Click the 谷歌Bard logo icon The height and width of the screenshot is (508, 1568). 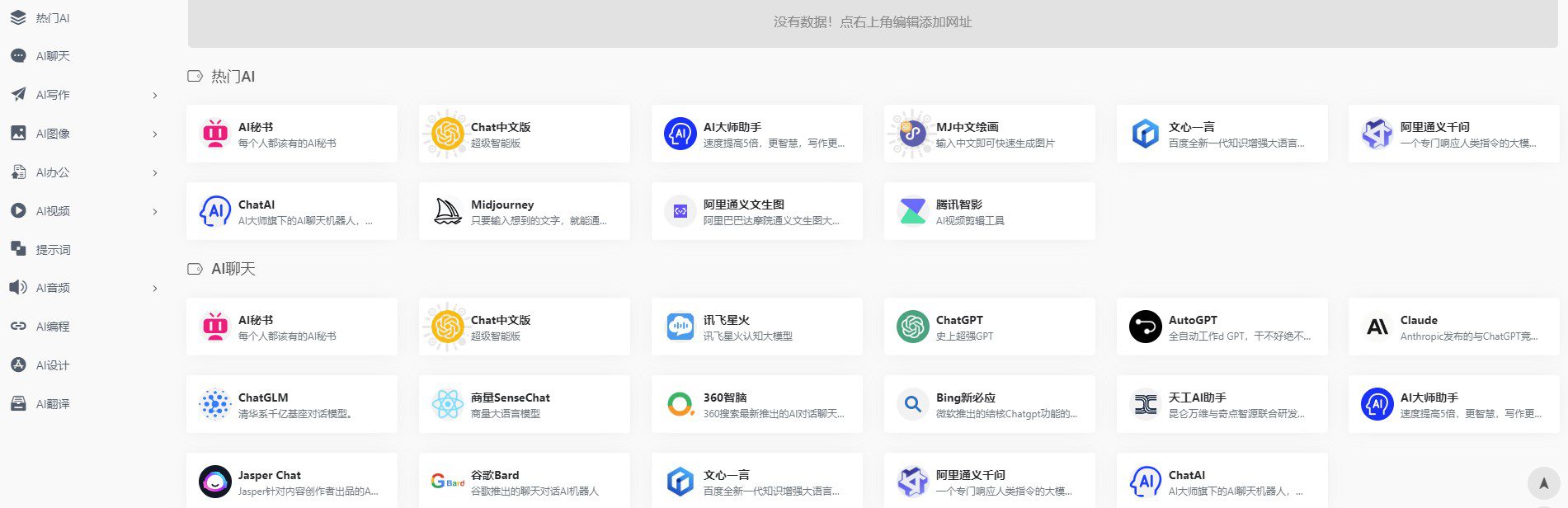coord(447,482)
